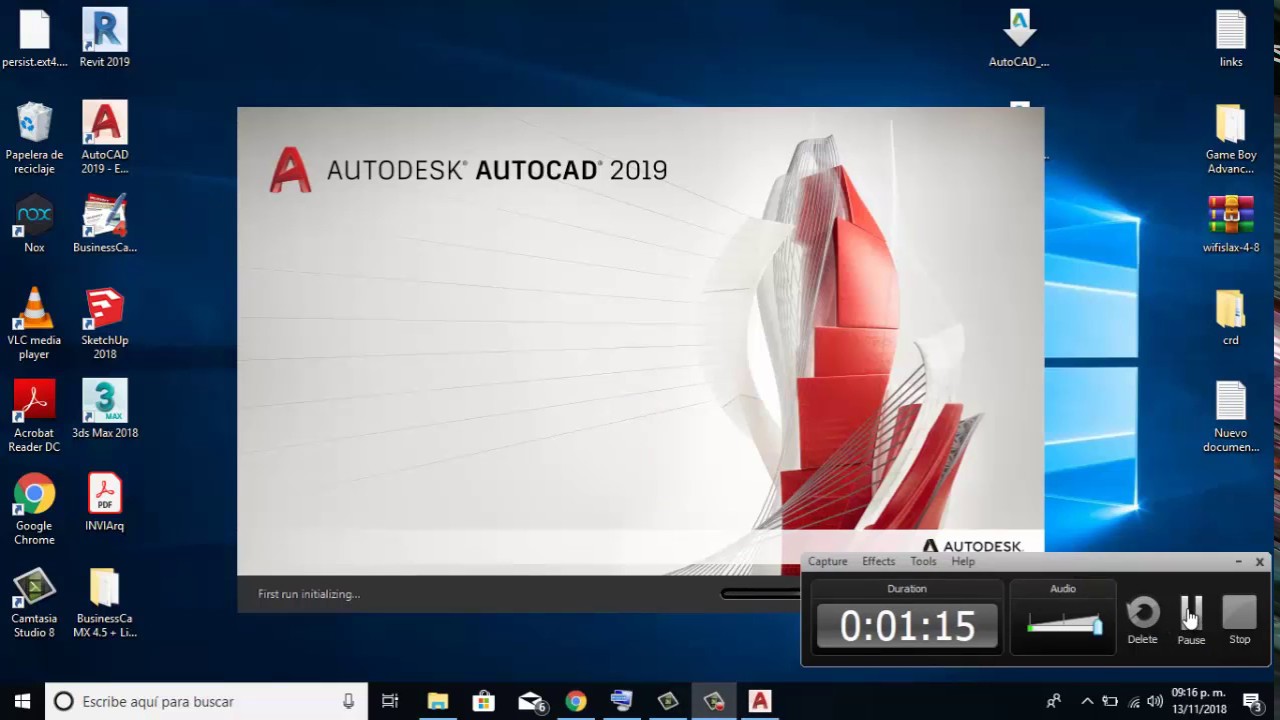The image size is (1280, 720).
Task: Click the 0:01:15 duration display
Action: 907,626
